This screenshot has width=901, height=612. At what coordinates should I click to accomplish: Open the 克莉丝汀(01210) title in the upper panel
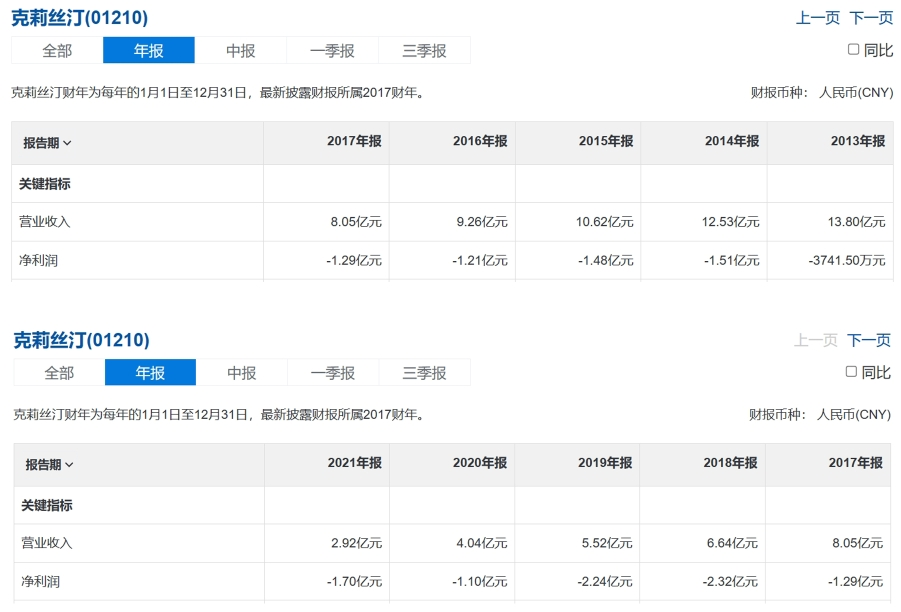tap(80, 18)
